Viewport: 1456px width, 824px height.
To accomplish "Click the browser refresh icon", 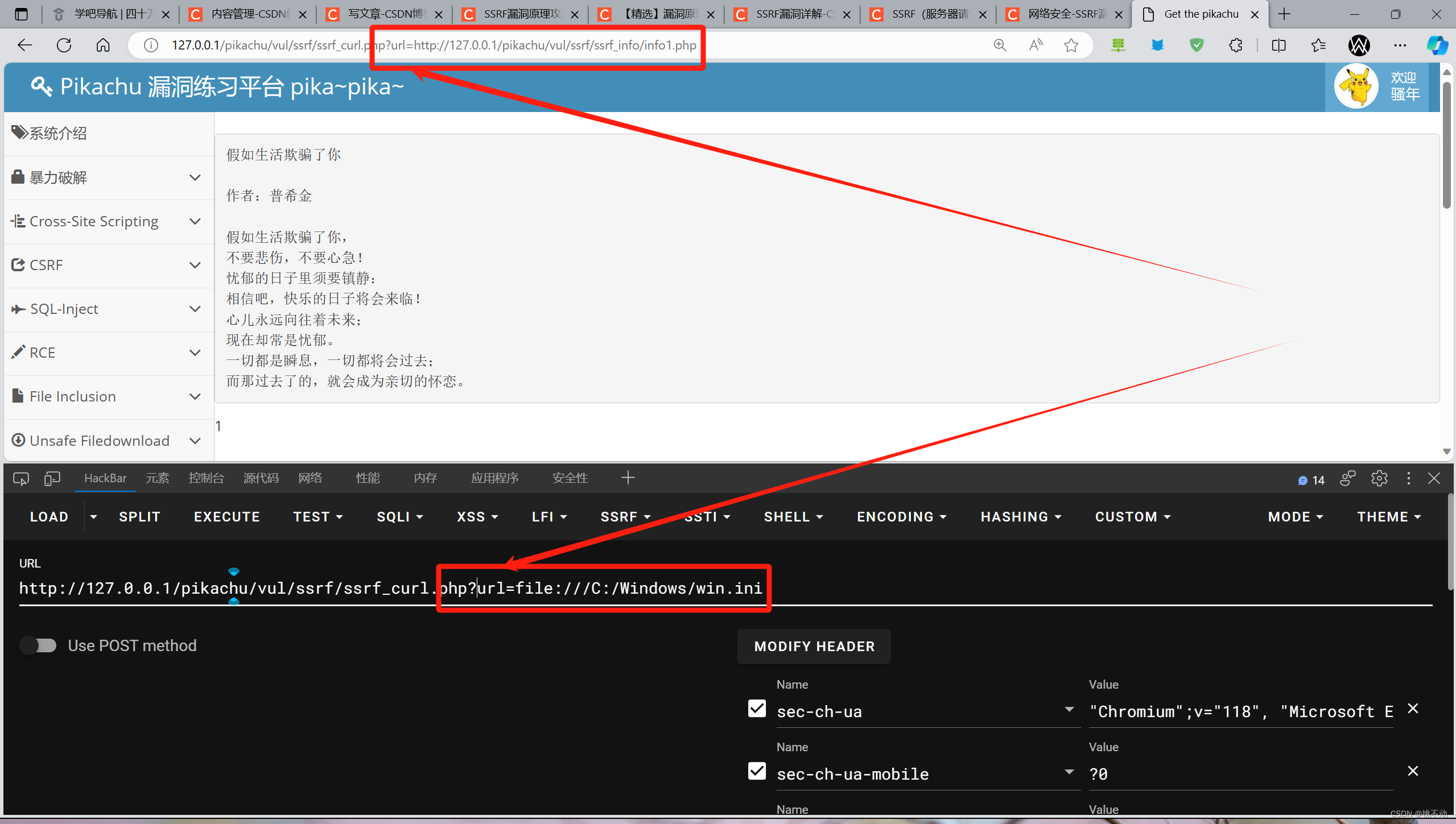I will pos(64,45).
